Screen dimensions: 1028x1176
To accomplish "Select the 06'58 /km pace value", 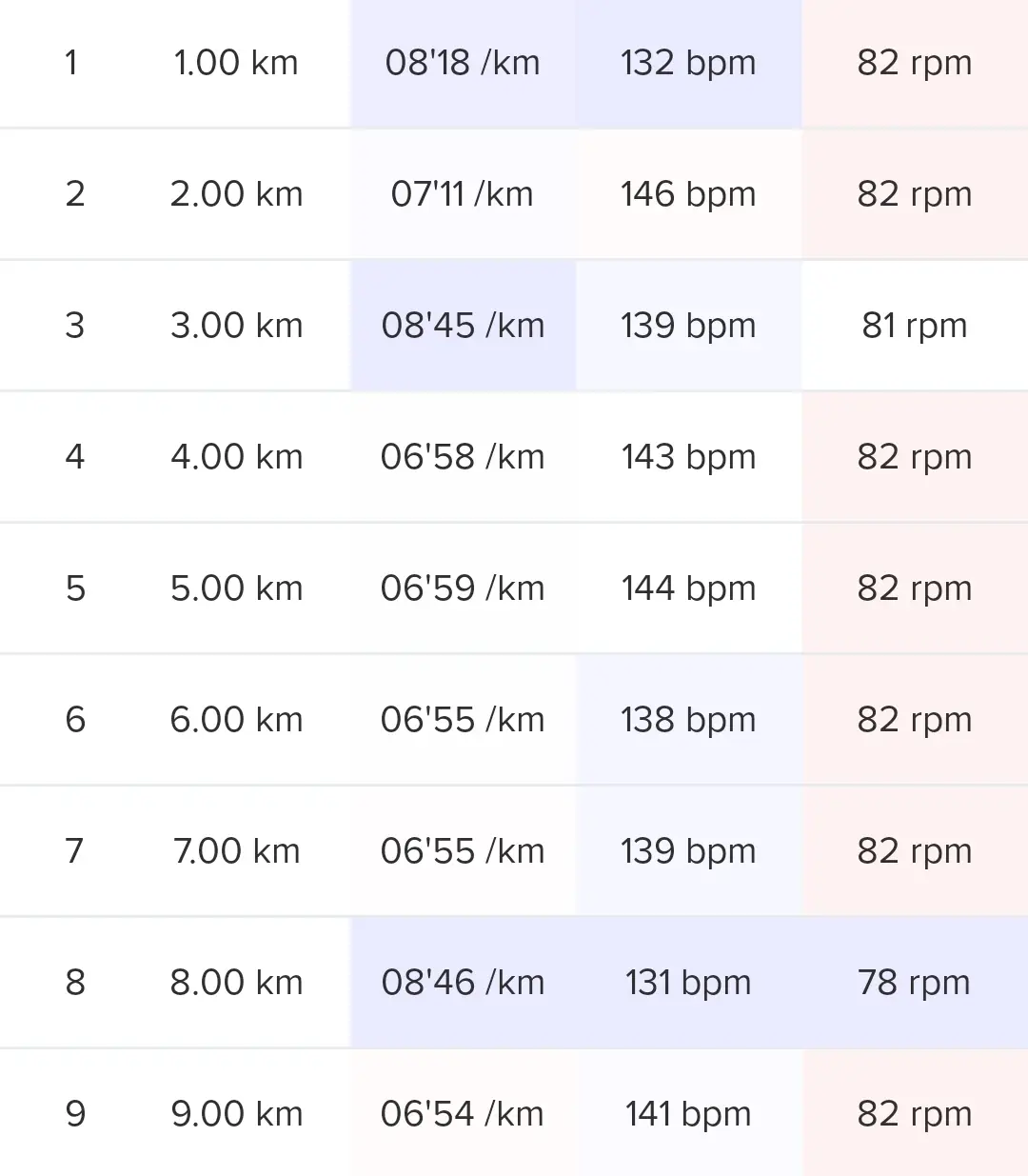I will pos(463,457).
